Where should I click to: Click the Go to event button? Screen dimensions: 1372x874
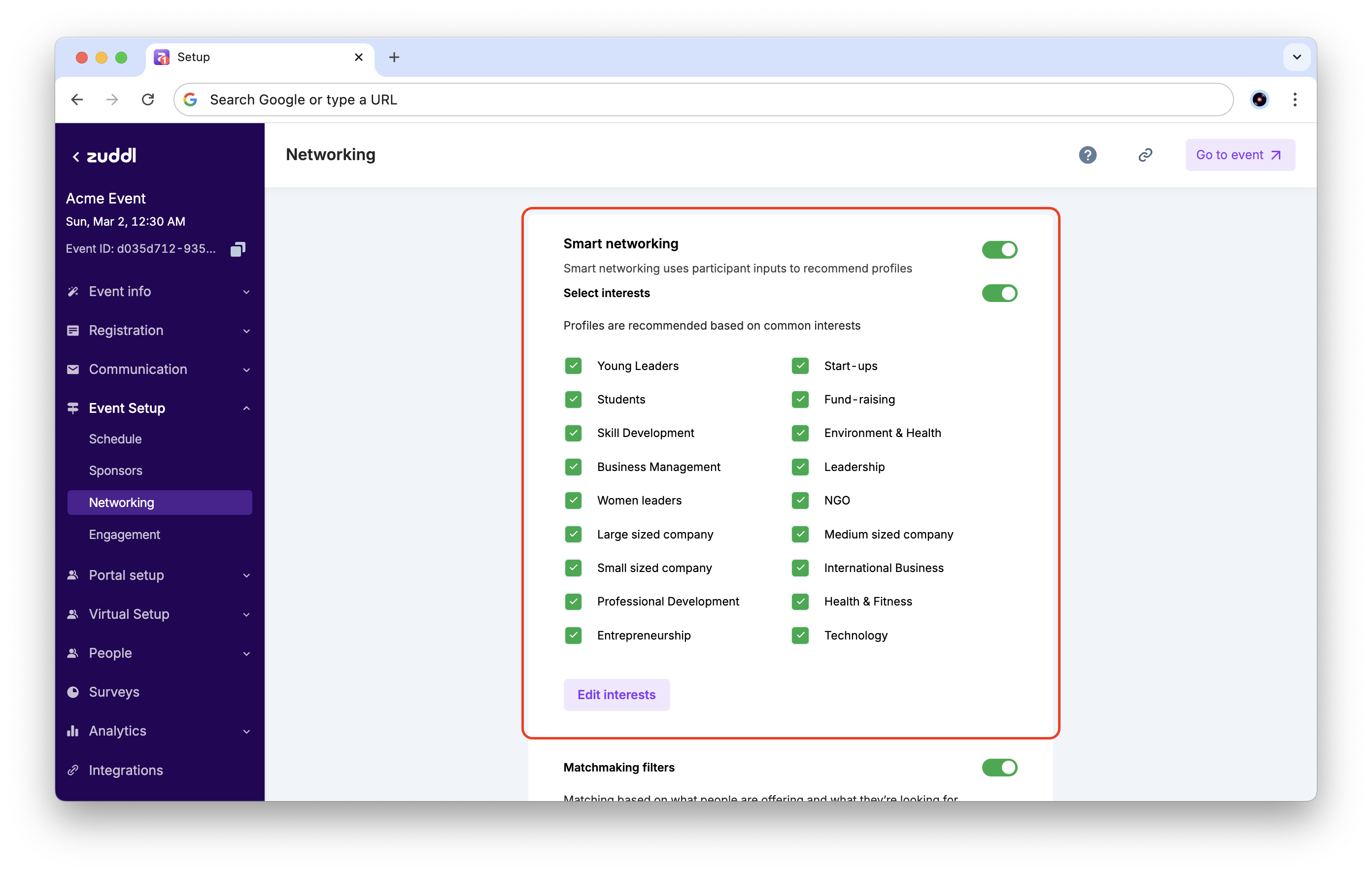click(x=1239, y=155)
